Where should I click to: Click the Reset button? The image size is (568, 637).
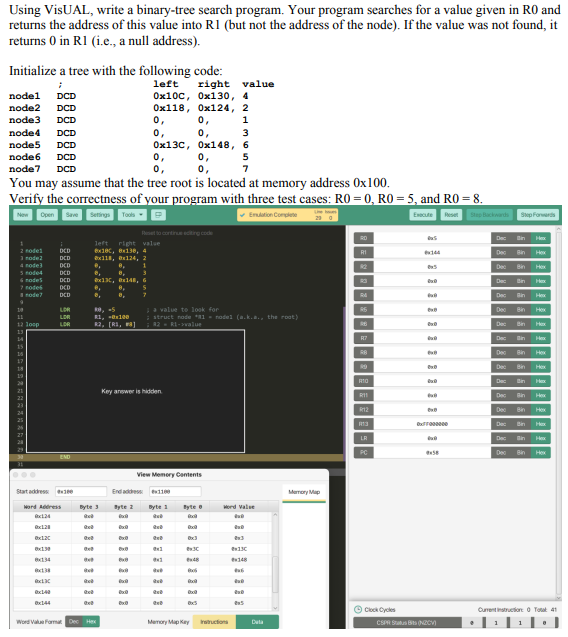[451, 215]
